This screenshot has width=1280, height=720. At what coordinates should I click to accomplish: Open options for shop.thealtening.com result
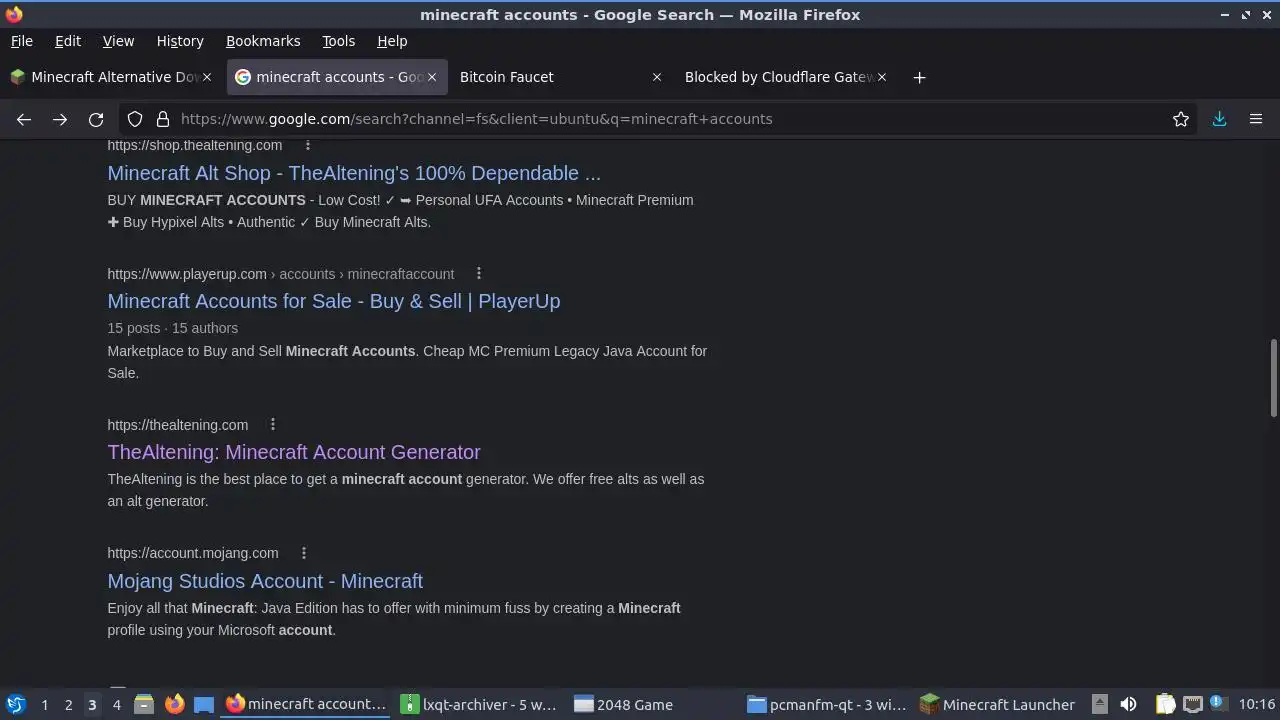(308, 145)
